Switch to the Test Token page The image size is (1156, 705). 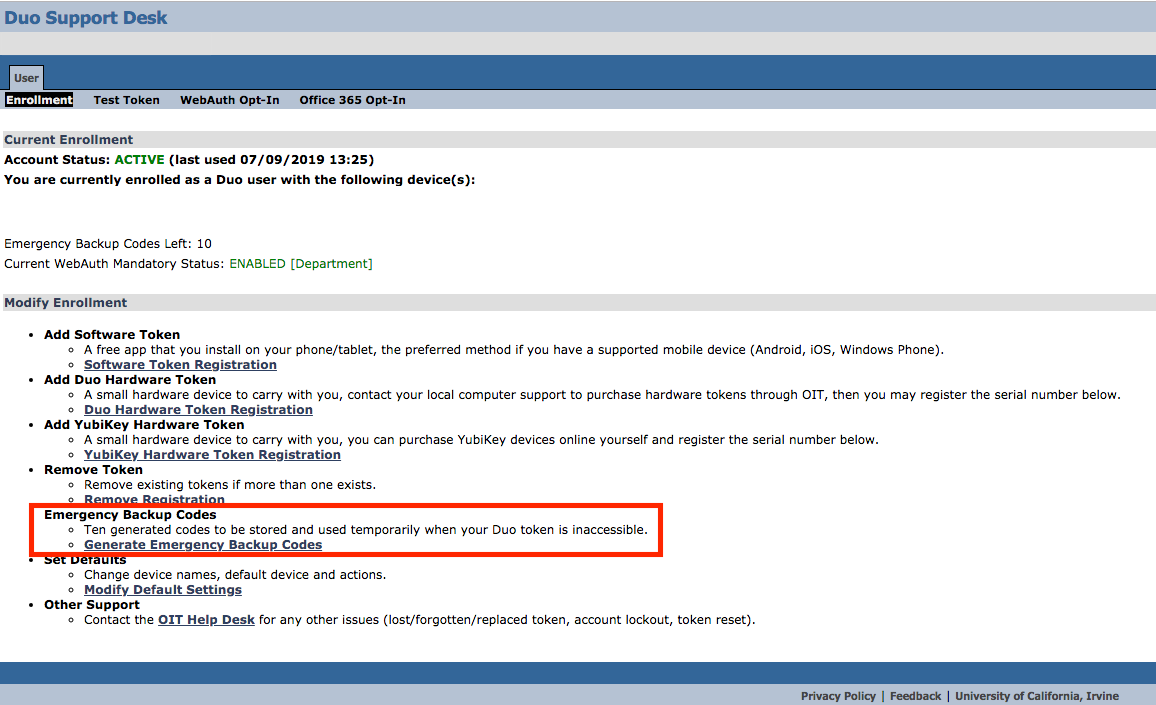click(x=126, y=100)
